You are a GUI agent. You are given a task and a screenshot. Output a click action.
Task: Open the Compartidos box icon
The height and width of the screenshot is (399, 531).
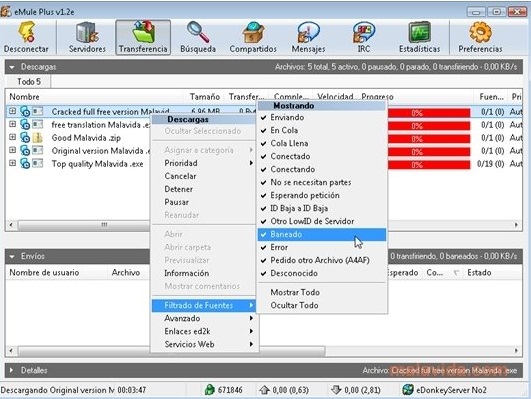(x=253, y=32)
